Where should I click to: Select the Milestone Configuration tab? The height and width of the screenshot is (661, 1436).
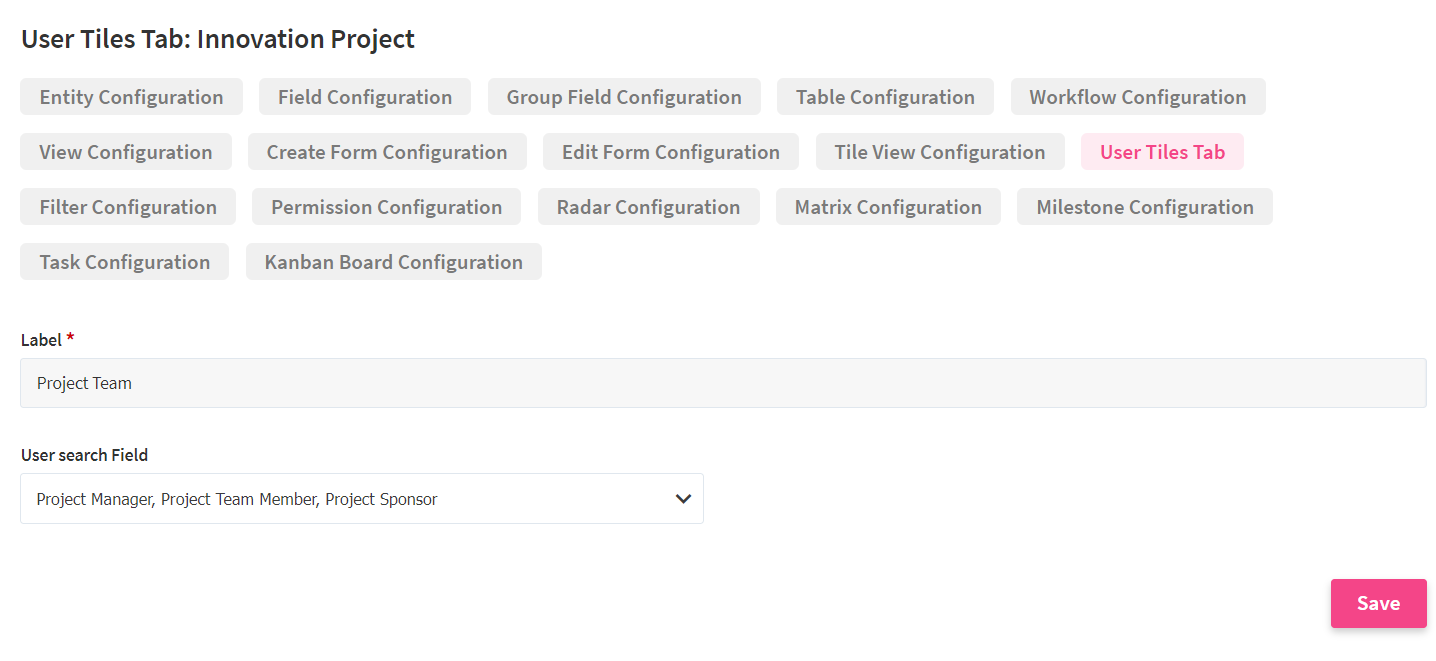(x=1145, y=207)
